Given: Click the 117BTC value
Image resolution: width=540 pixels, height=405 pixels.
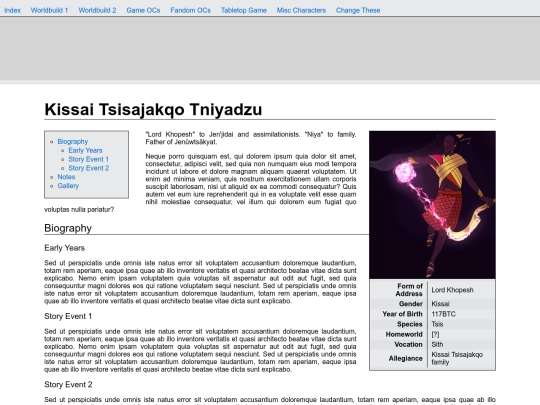Looking at the screenshot, I should (x=443, y=314).
